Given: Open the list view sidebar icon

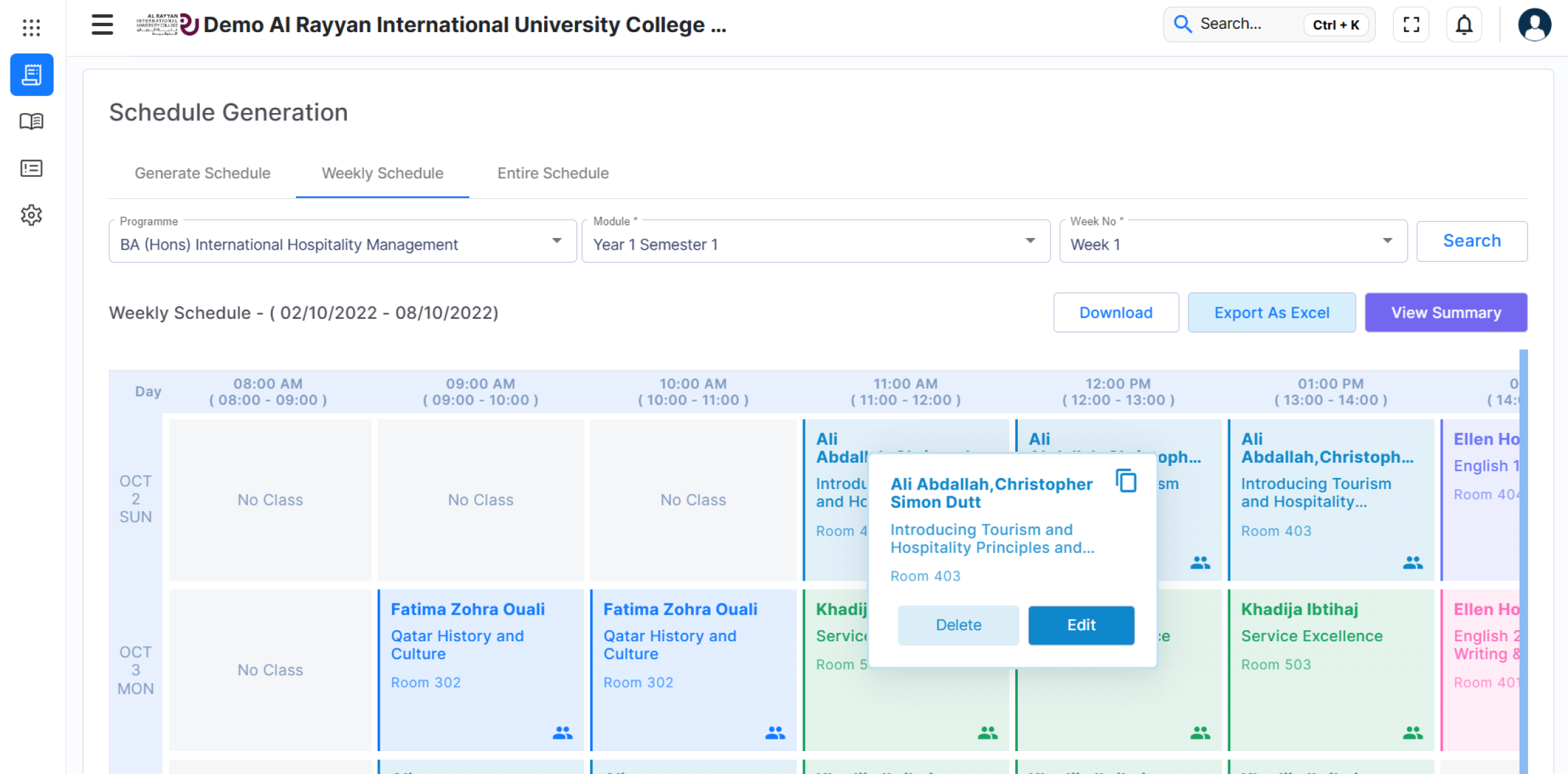Looking at the screenshot, I should 31,169.
